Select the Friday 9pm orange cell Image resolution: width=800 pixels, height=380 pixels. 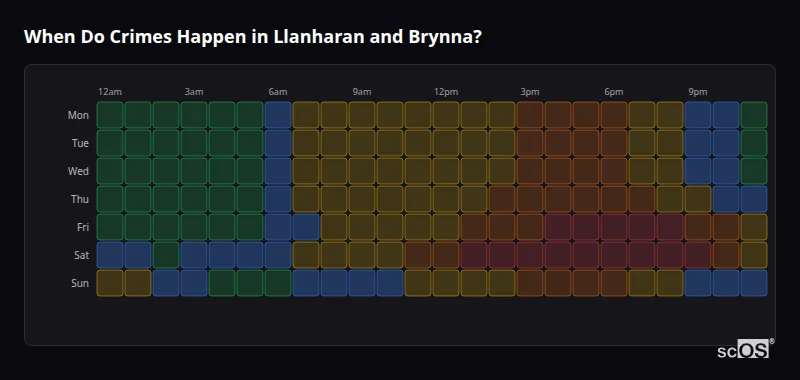tap(697, 227)
